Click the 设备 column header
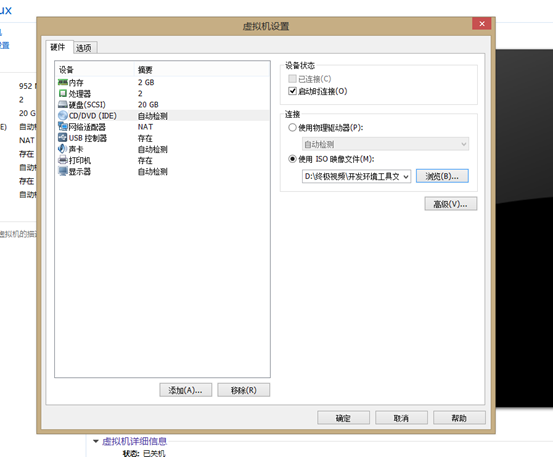553x457 pixels. [x=95, y=69]
